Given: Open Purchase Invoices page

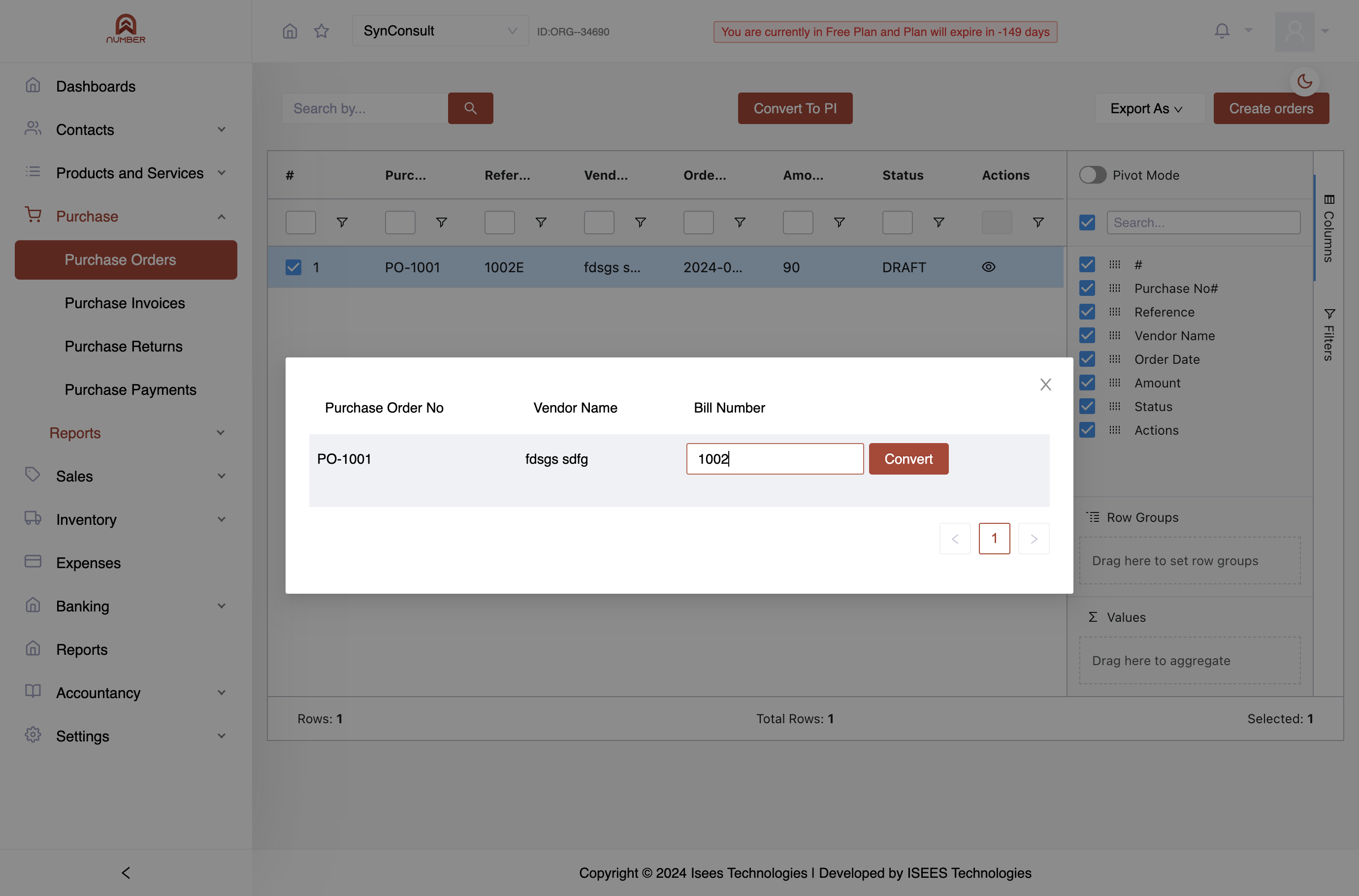Looking at the screenshot, I should 125,303.
